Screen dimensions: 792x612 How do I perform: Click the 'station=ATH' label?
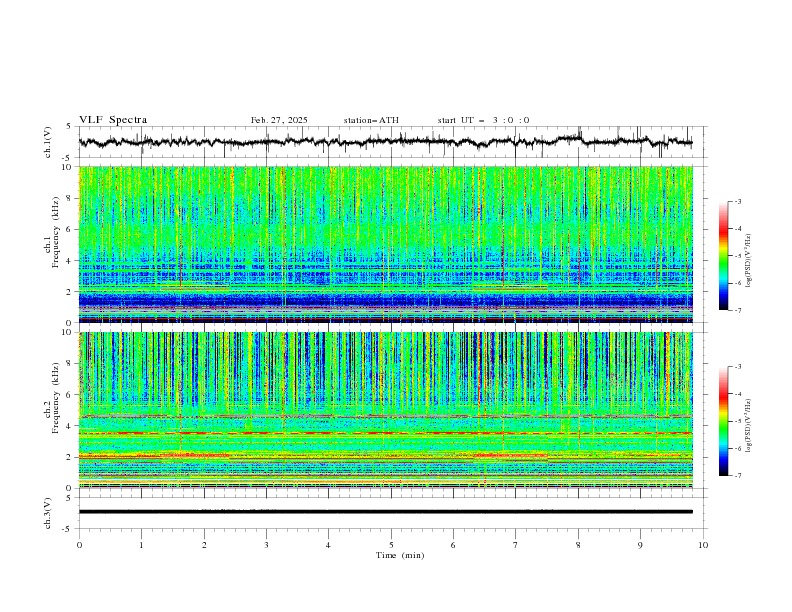coord(371,120)
